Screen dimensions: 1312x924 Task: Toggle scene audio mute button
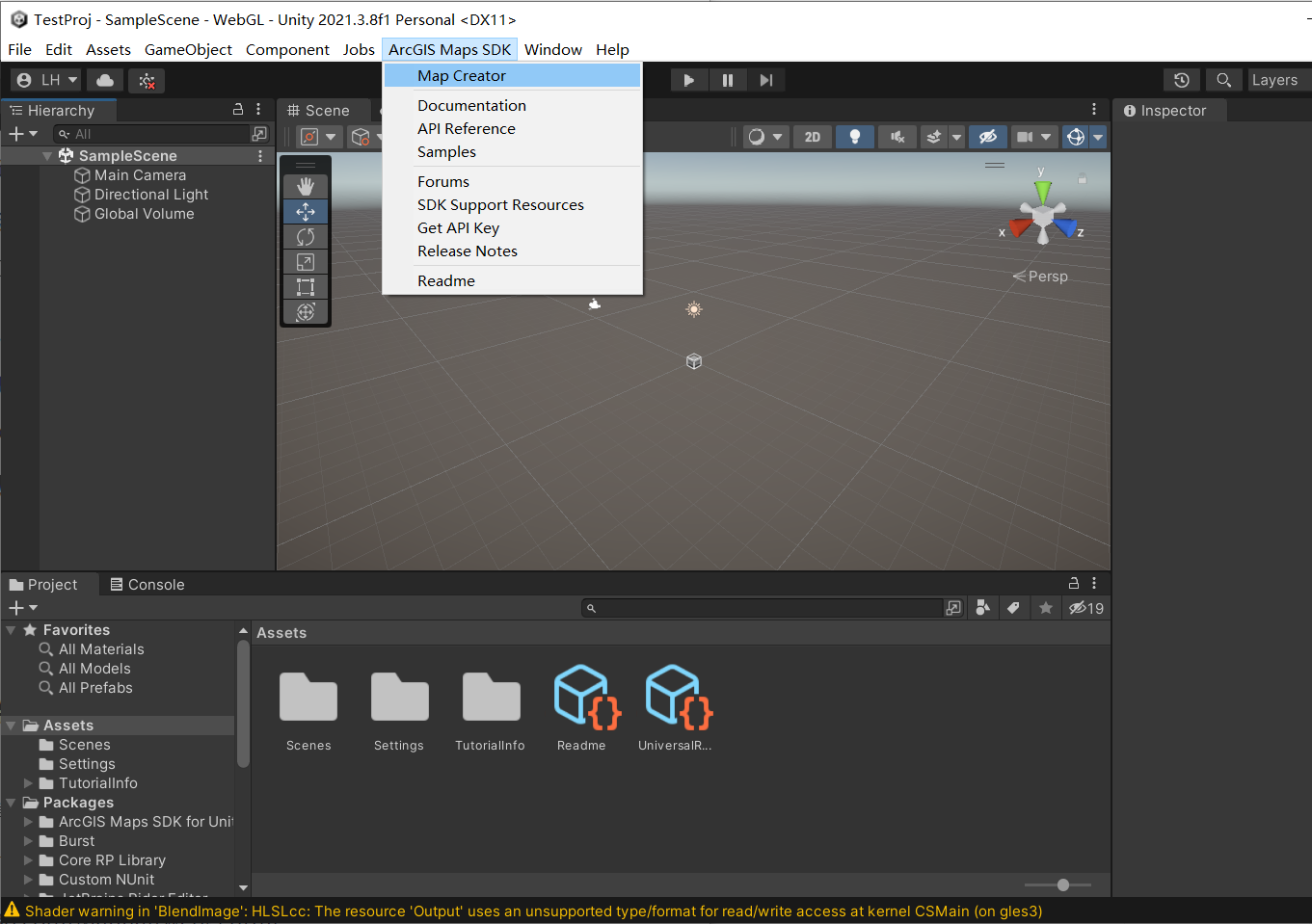coord(897,137)
